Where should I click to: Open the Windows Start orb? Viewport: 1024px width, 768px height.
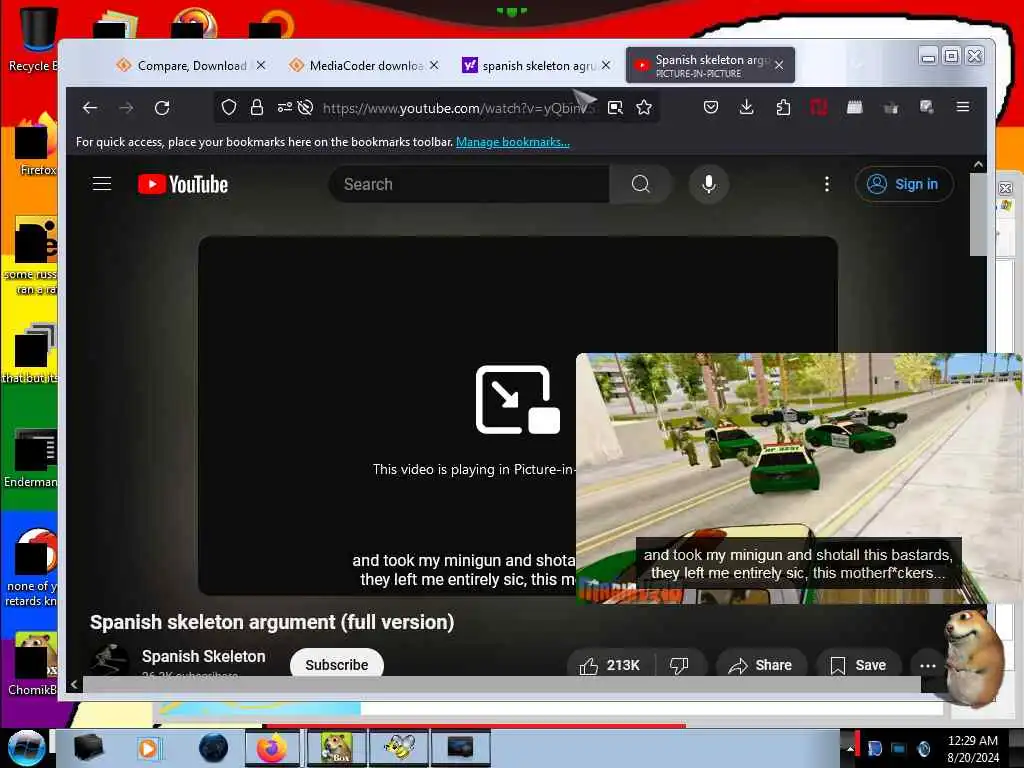[x=26, y=748]
